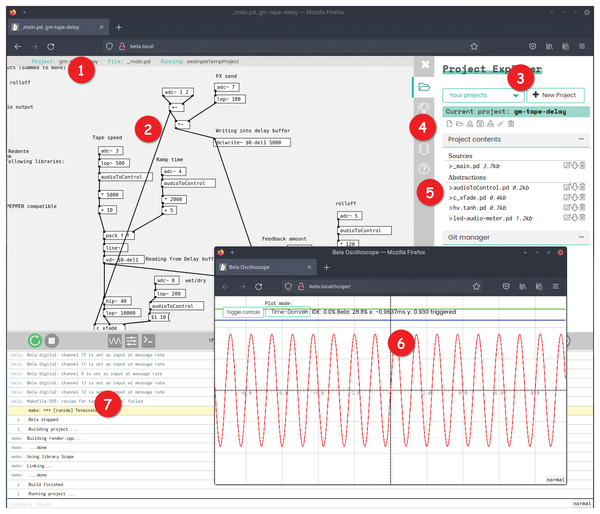
Task: Bookmark the bela.local/scope page with star
Action: pyautogui.click(x=476, y=286)
